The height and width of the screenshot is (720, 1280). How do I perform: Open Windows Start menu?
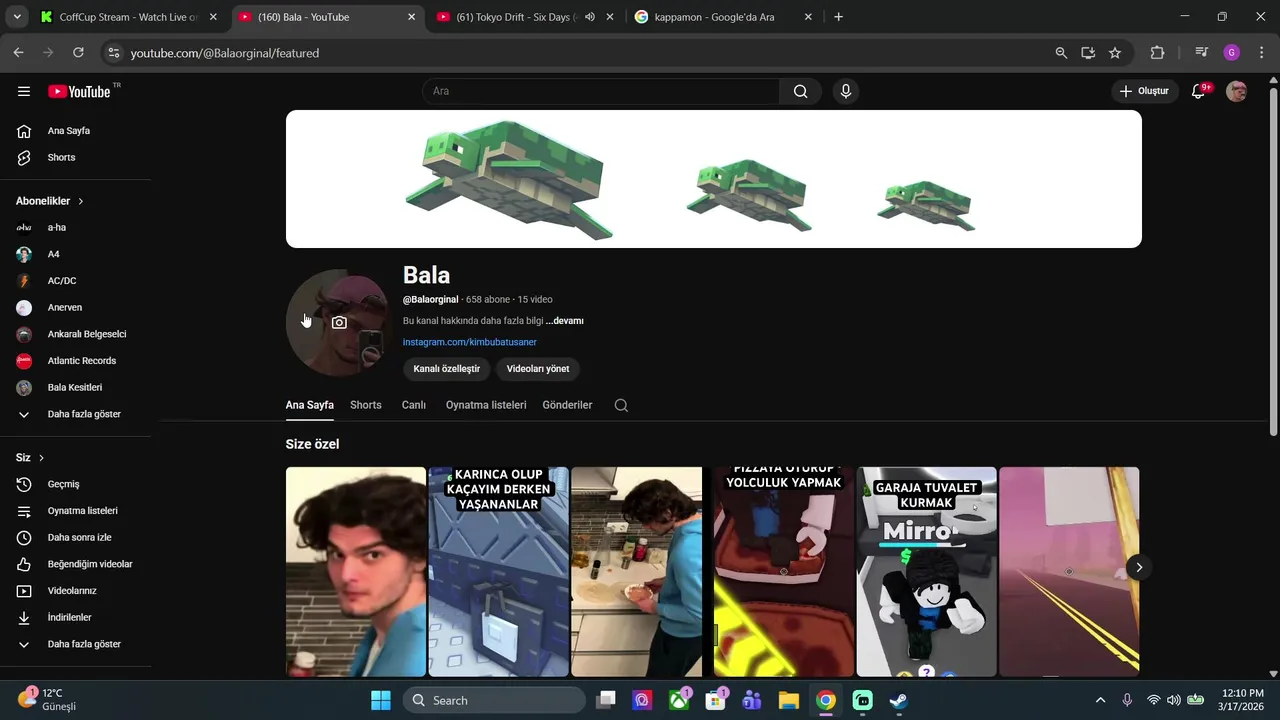pyautogui.click(x=381, y=700)
